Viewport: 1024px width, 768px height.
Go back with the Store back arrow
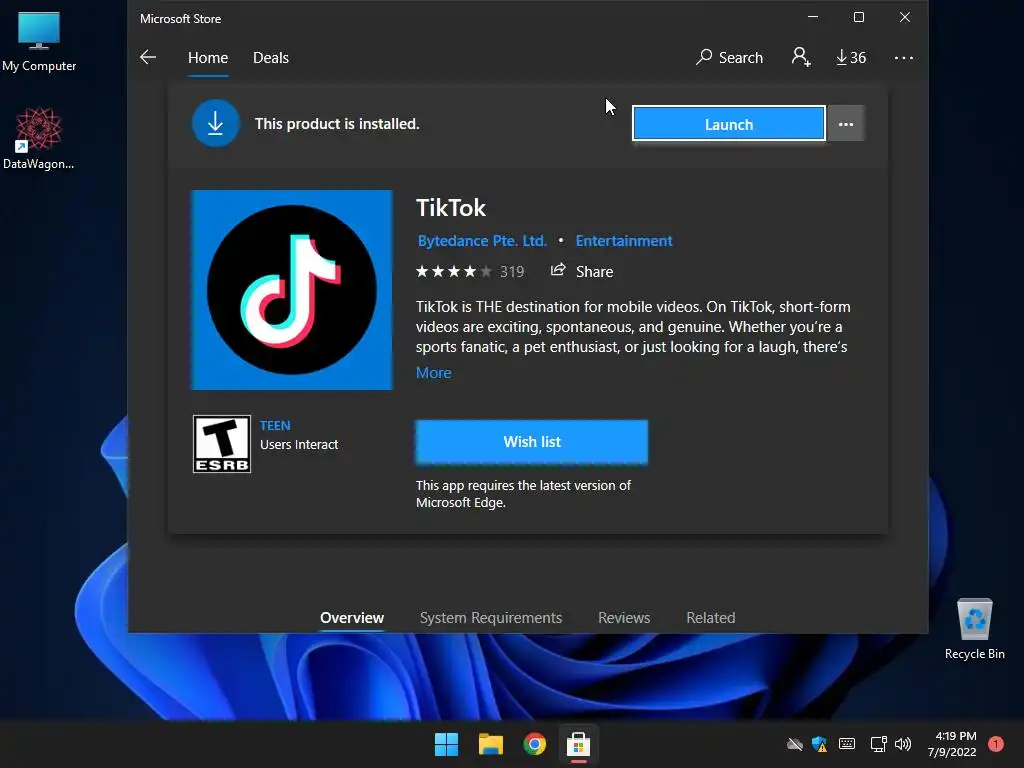click(148, 57)
